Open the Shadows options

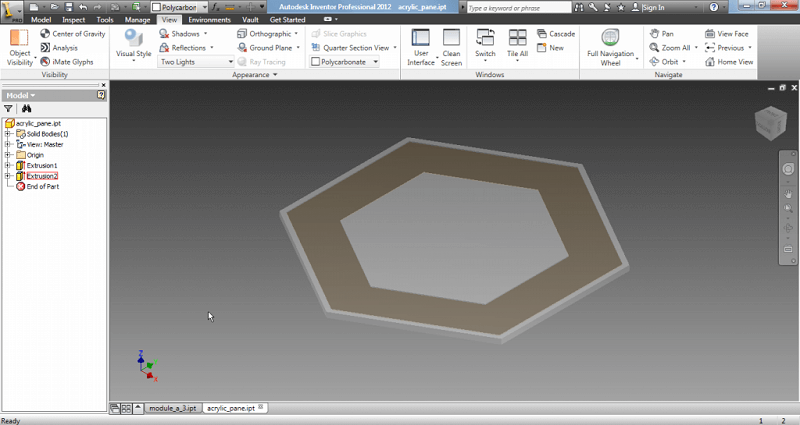184,34
